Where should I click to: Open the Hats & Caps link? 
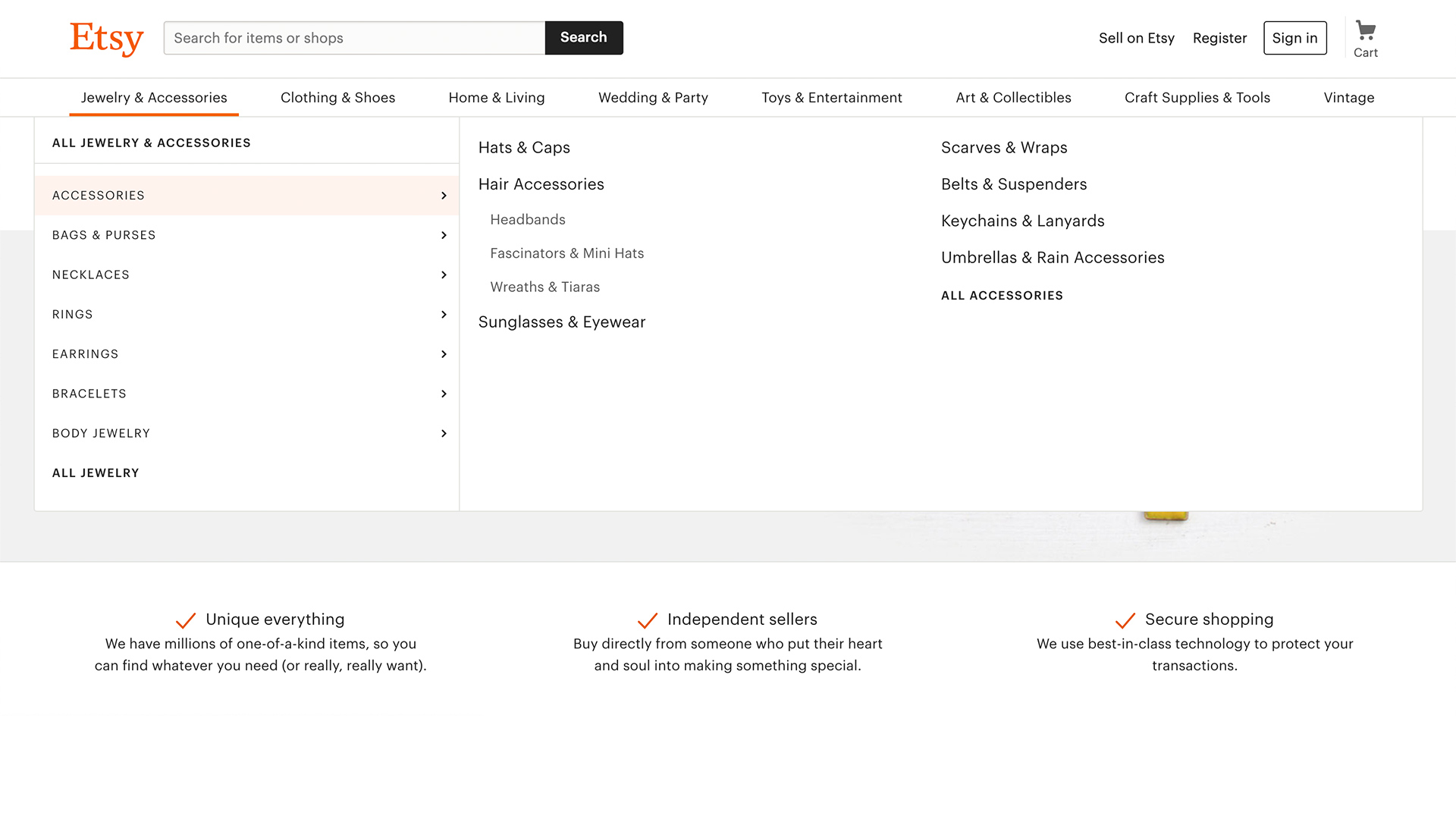click(x=524, y=148)
